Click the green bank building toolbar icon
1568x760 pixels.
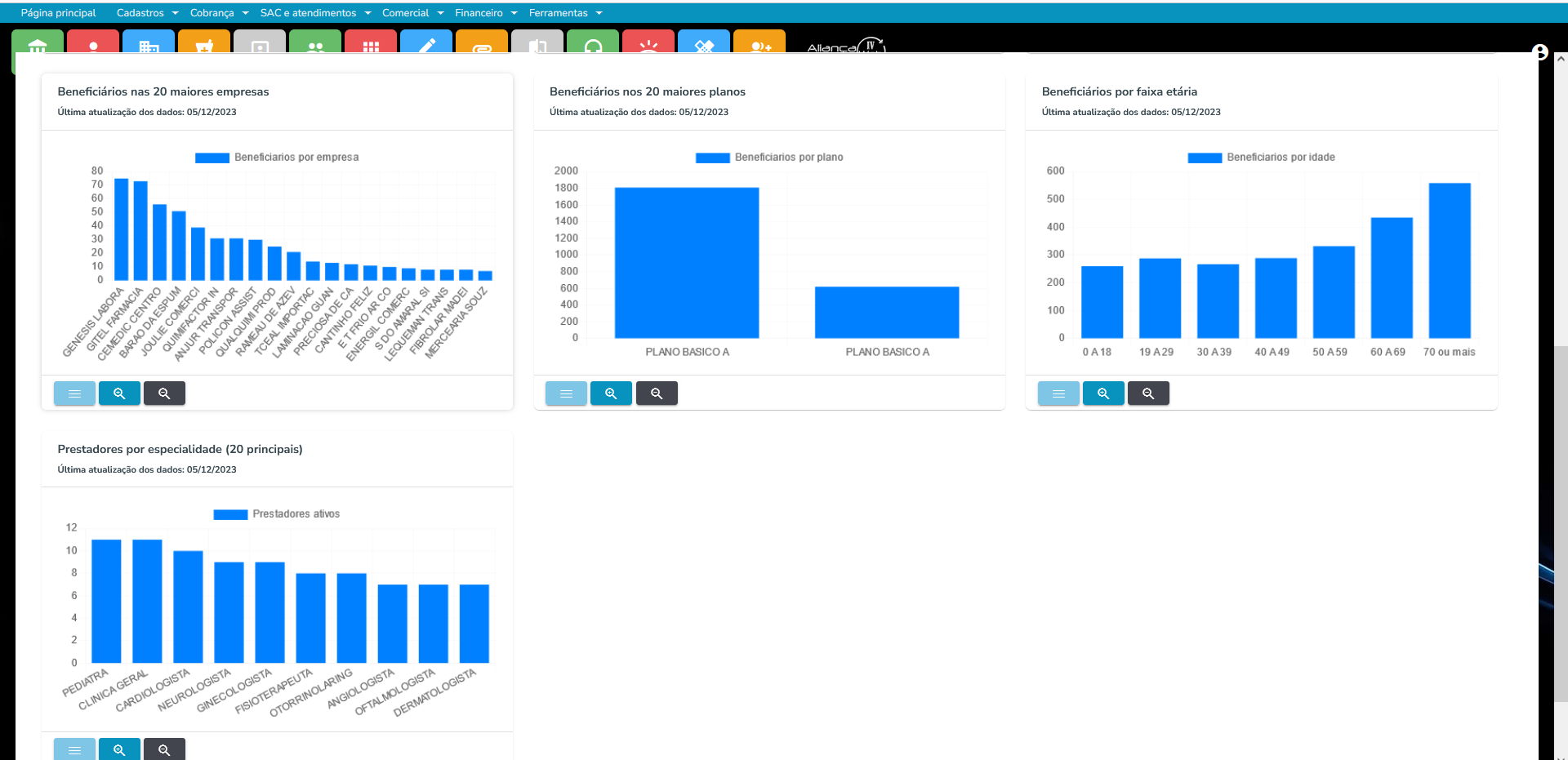38,45
